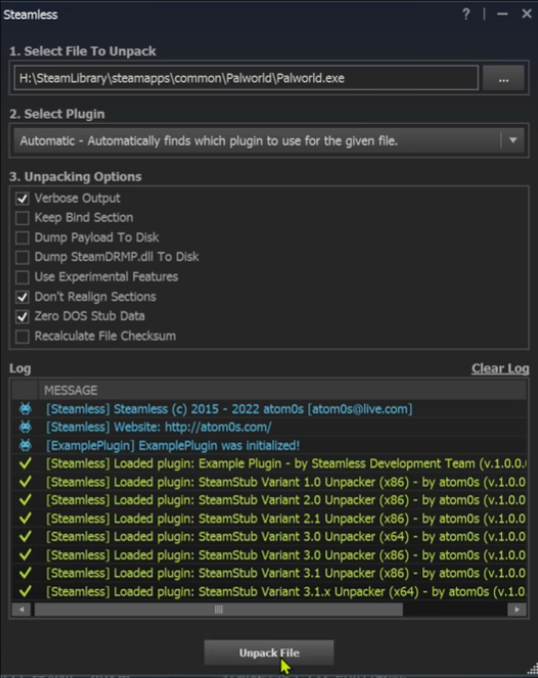The height and width of the screenshot is (678, 538).
Task: Click the window resize grip icon
Action: point(532,668)
